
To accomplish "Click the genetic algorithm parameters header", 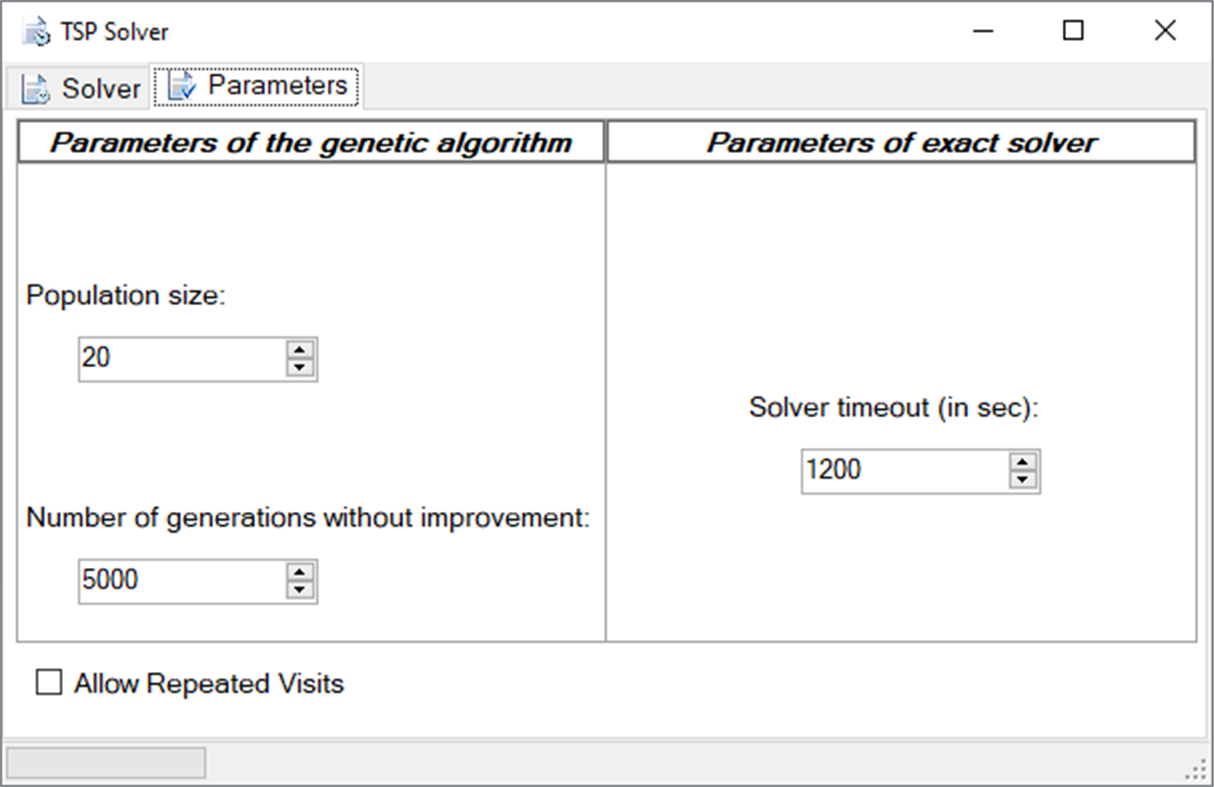I will click(x=310, y=142).
